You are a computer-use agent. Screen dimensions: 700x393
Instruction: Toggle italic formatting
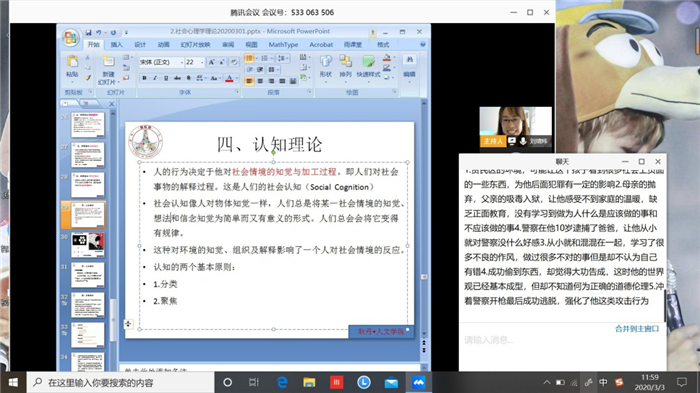tap(155, 78)
